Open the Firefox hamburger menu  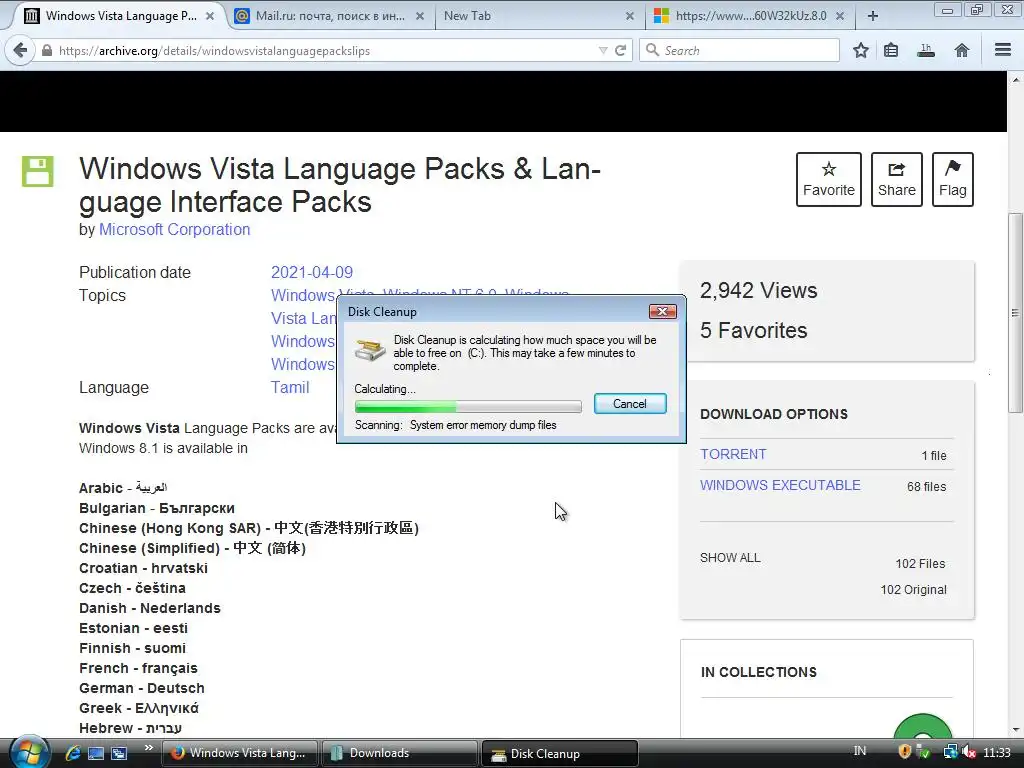click(1003, 50)
